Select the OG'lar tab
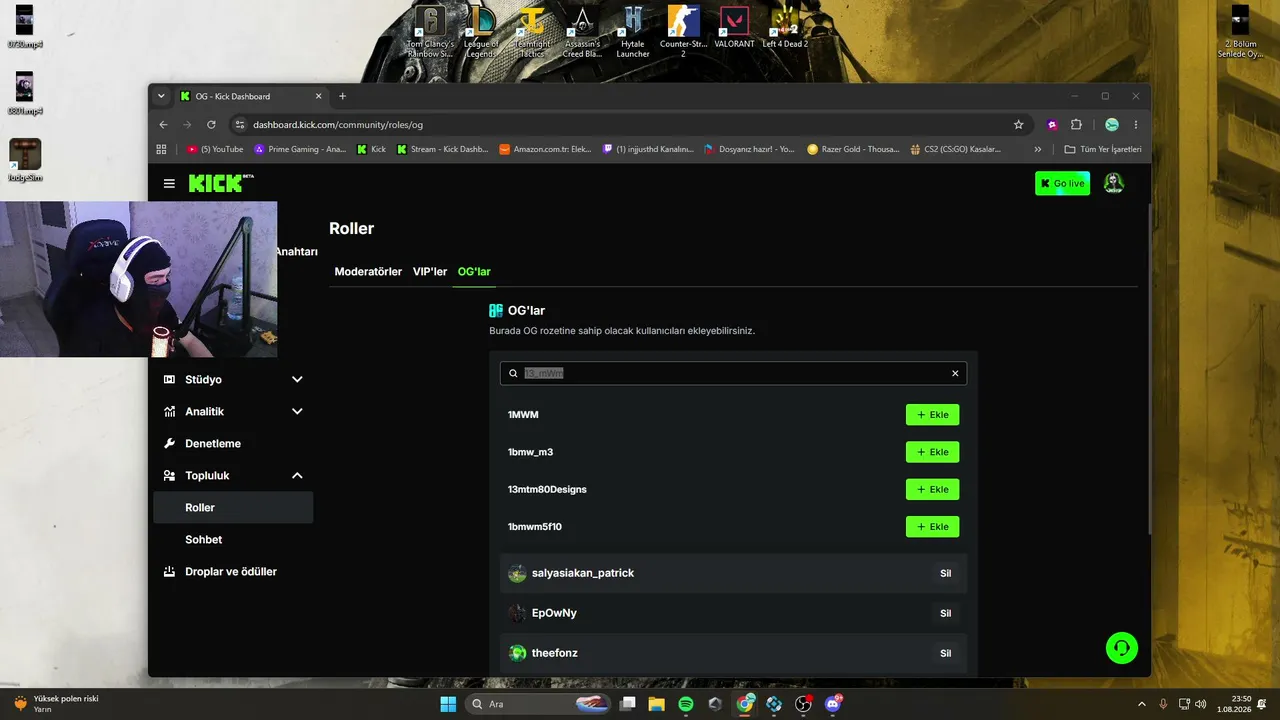 coord(474,272)
